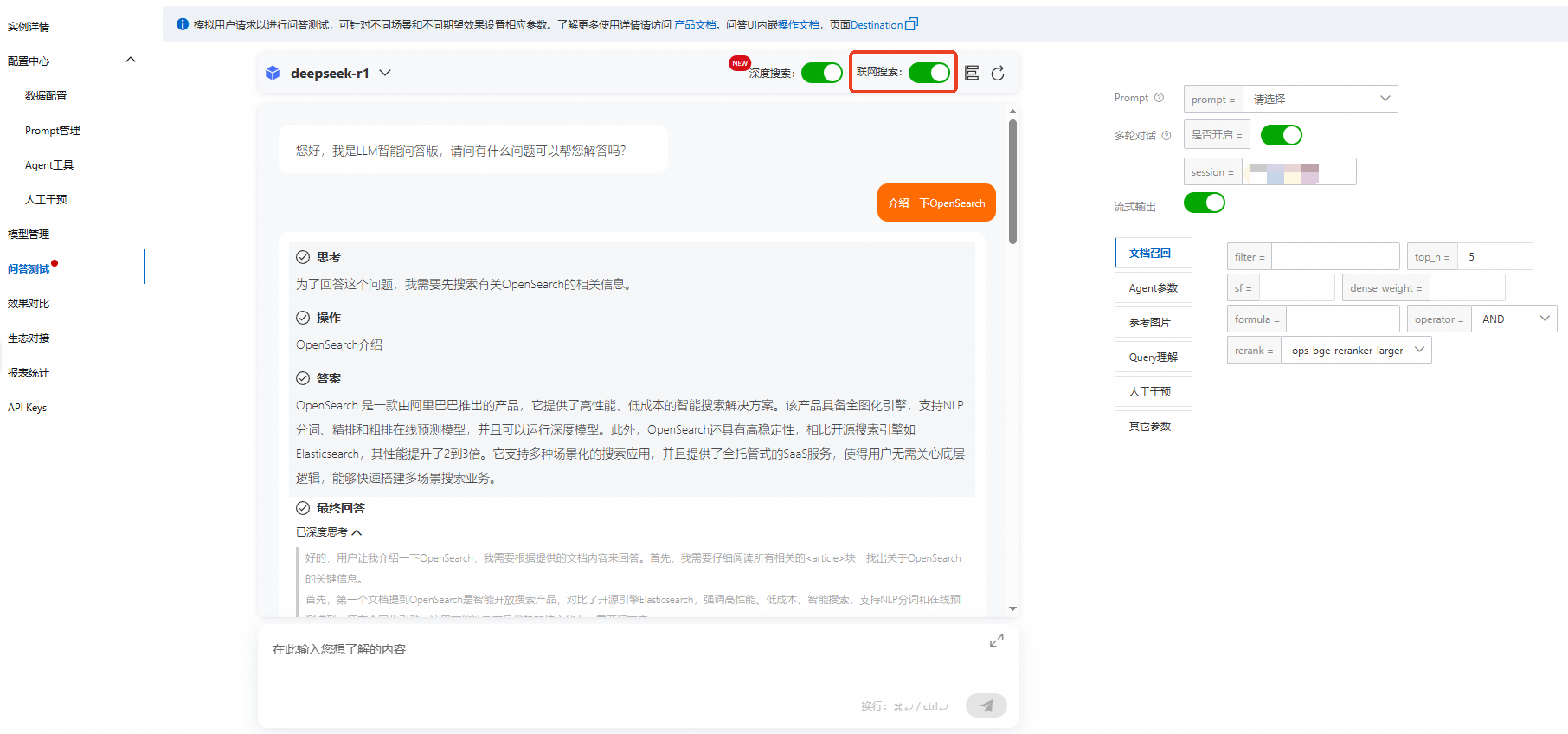1568x734 pixels.
Task: Open 人工干预 in the sidebar
Action: click(46, 200)
